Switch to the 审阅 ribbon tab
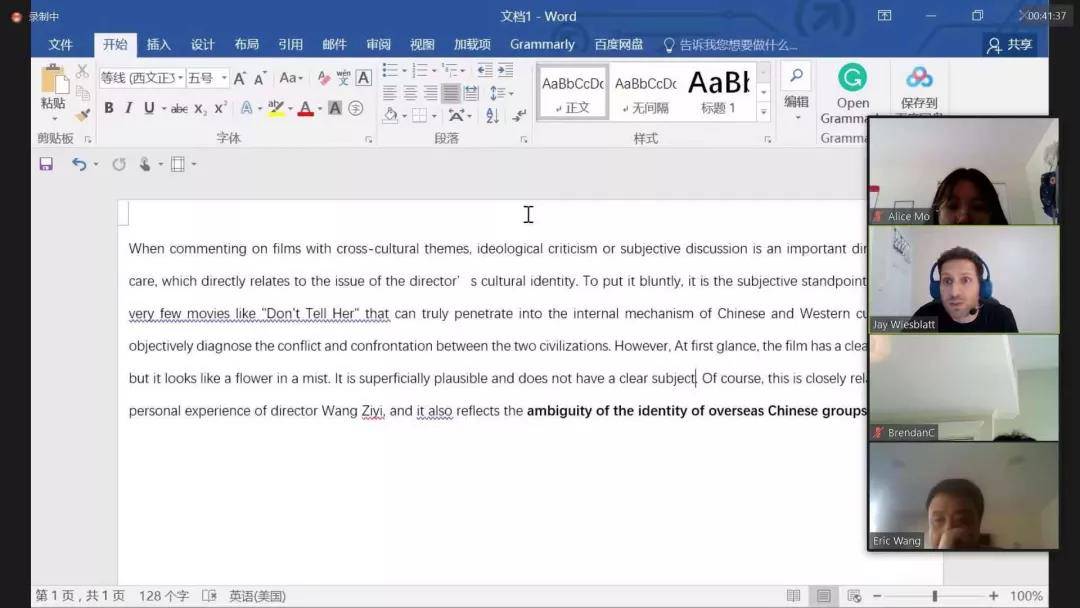This screenshot has width=1080, height=608. pyautogui.click(x=378, y=45)
